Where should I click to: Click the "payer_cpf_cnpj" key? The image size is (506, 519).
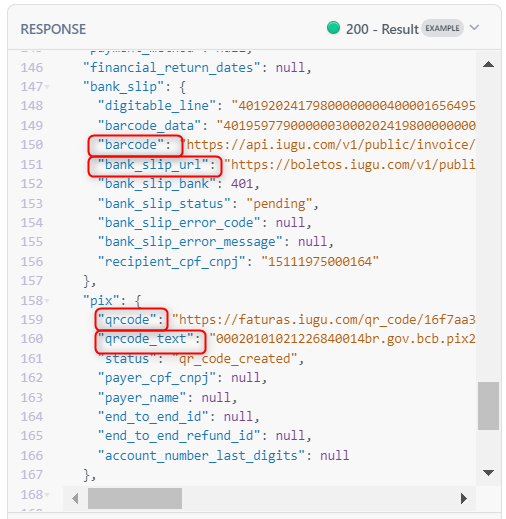click(157, 378)
